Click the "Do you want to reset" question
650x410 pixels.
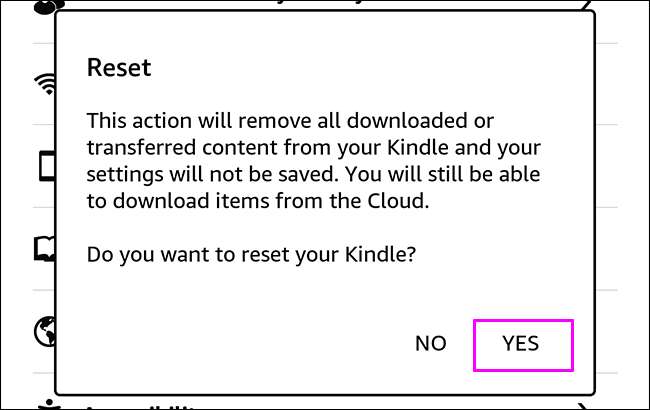click(x=251, y=254)
